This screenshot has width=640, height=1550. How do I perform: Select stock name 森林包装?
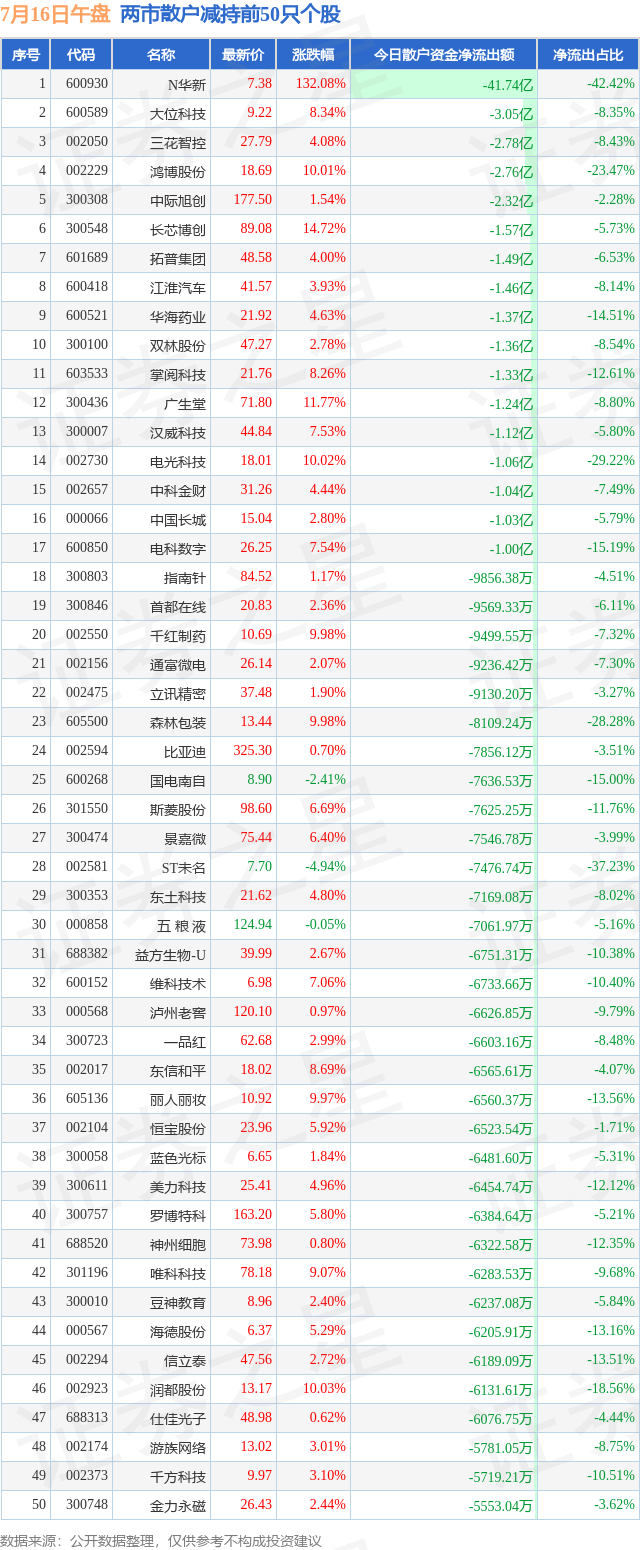pos(178,722)
